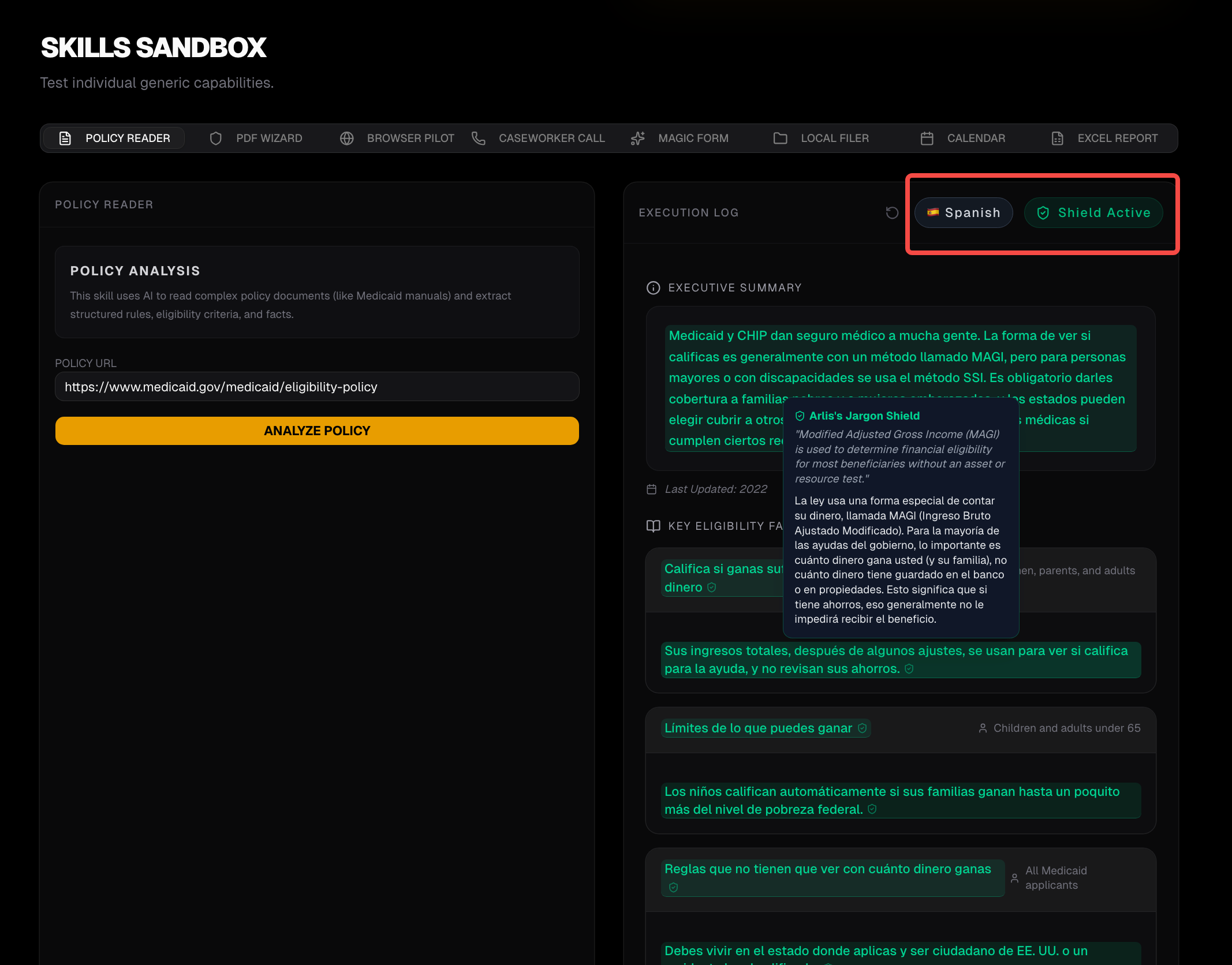The height and width of the screenshot is (965, 1232).
Task: Click shield icon after 'nivel de pobreza federal'
Action: click(x=872, y=810)
